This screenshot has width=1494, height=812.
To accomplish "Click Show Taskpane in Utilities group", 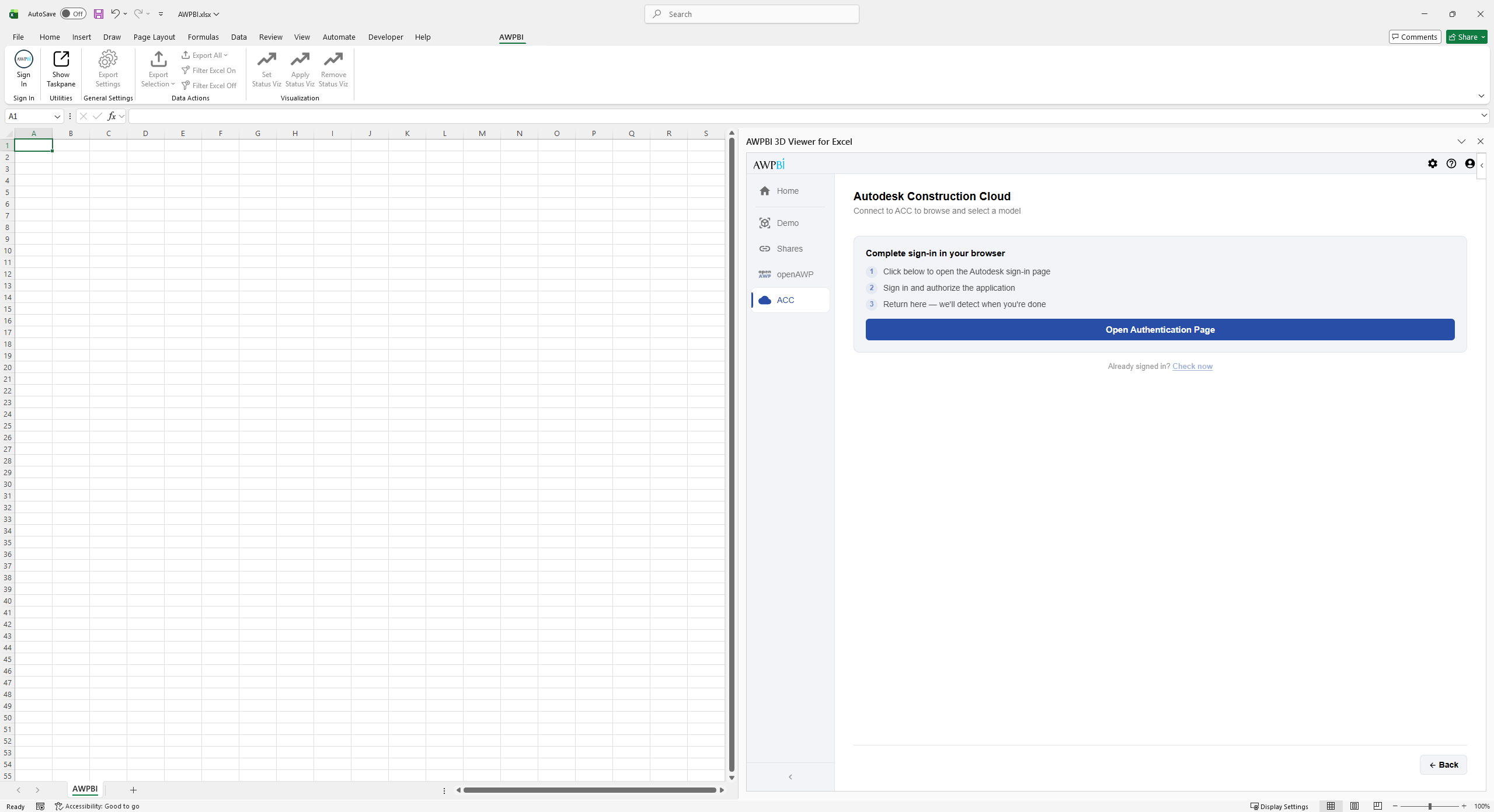I will [61, 69].
